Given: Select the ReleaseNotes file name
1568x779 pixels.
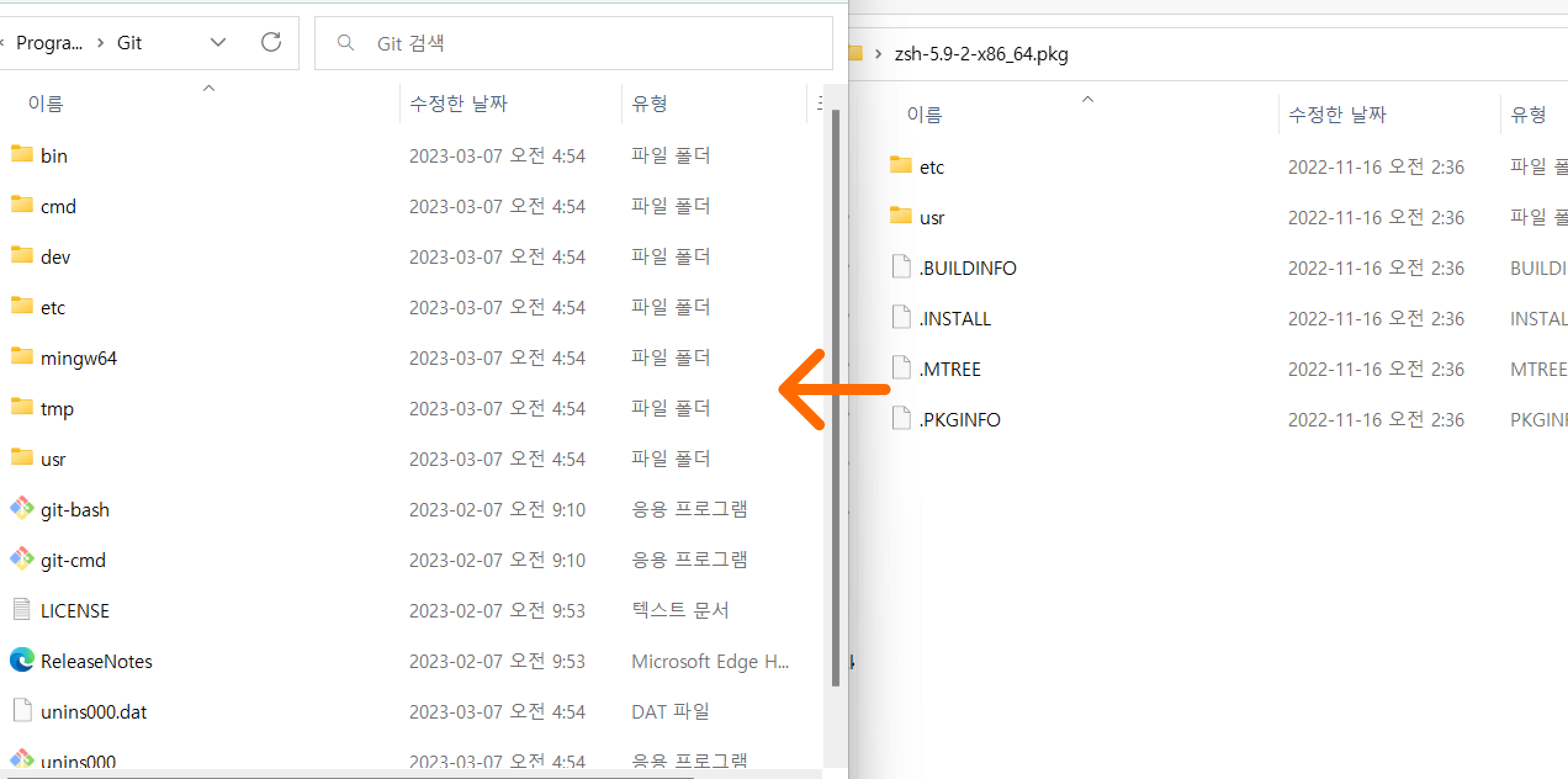Looking at the screenshot, I should tap(96, 661).
